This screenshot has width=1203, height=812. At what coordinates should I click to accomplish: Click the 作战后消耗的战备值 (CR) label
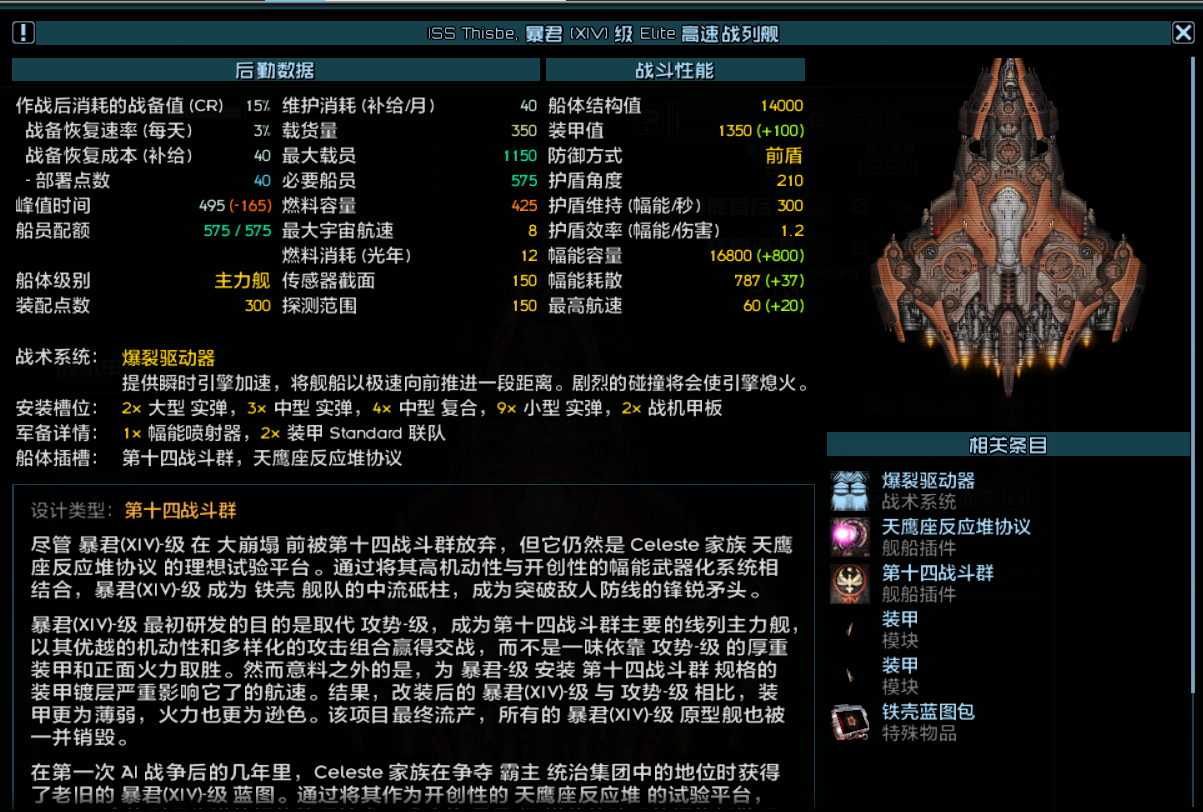click(120, 106)
